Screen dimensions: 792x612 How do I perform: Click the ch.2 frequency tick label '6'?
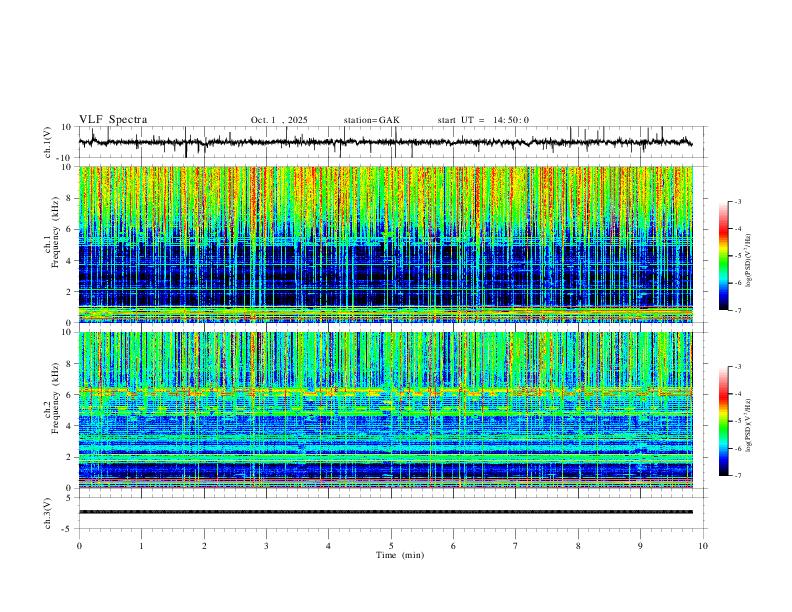(x=70, y=395)
